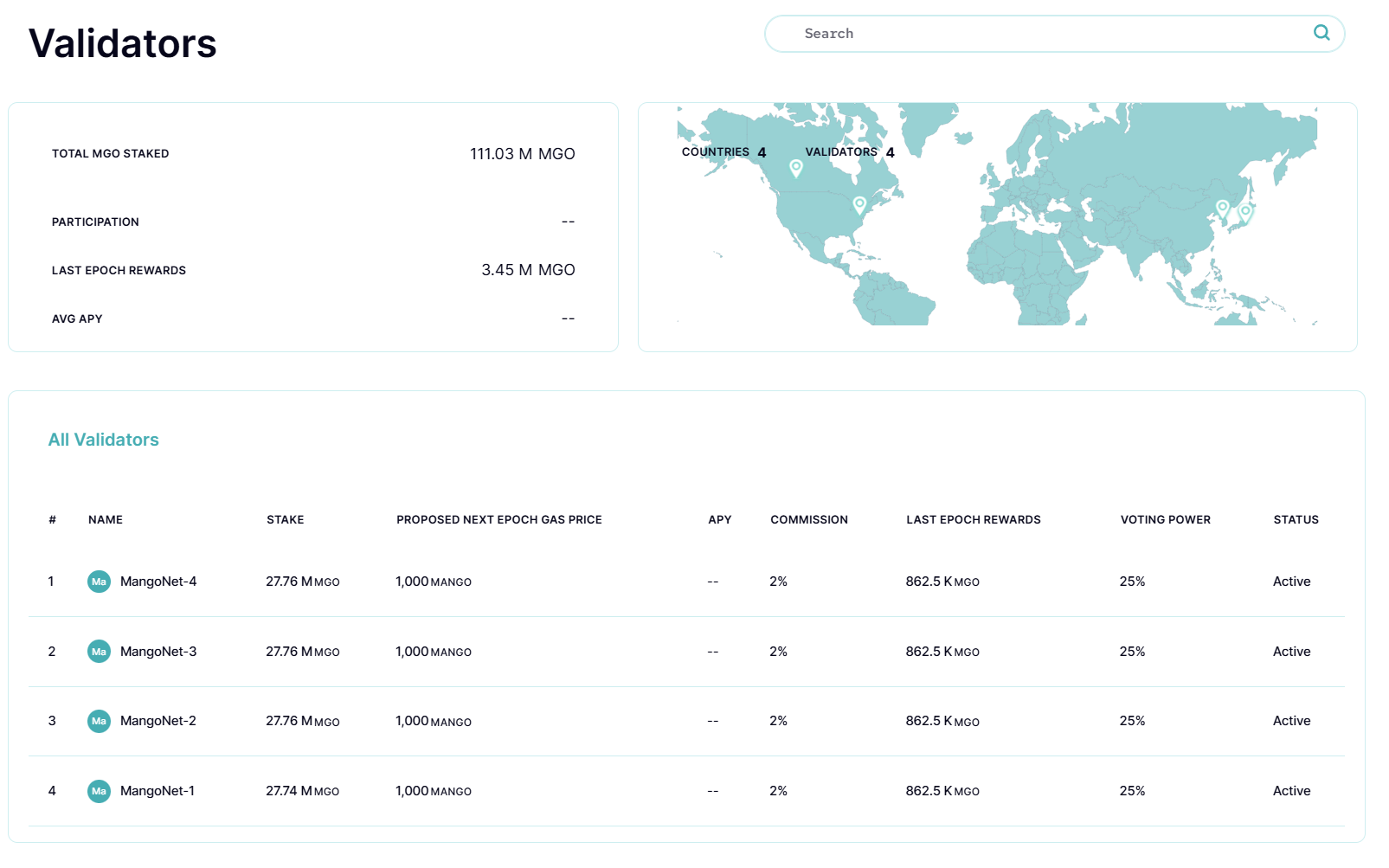Click the Validators page title

pos(122,43)
